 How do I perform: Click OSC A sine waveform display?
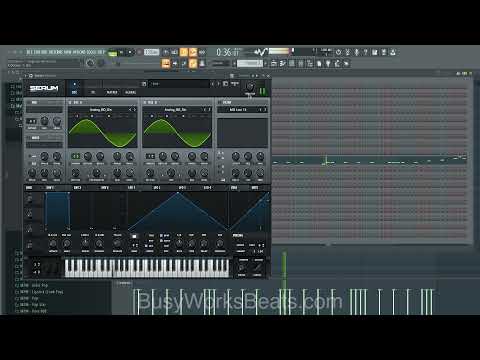102,133
